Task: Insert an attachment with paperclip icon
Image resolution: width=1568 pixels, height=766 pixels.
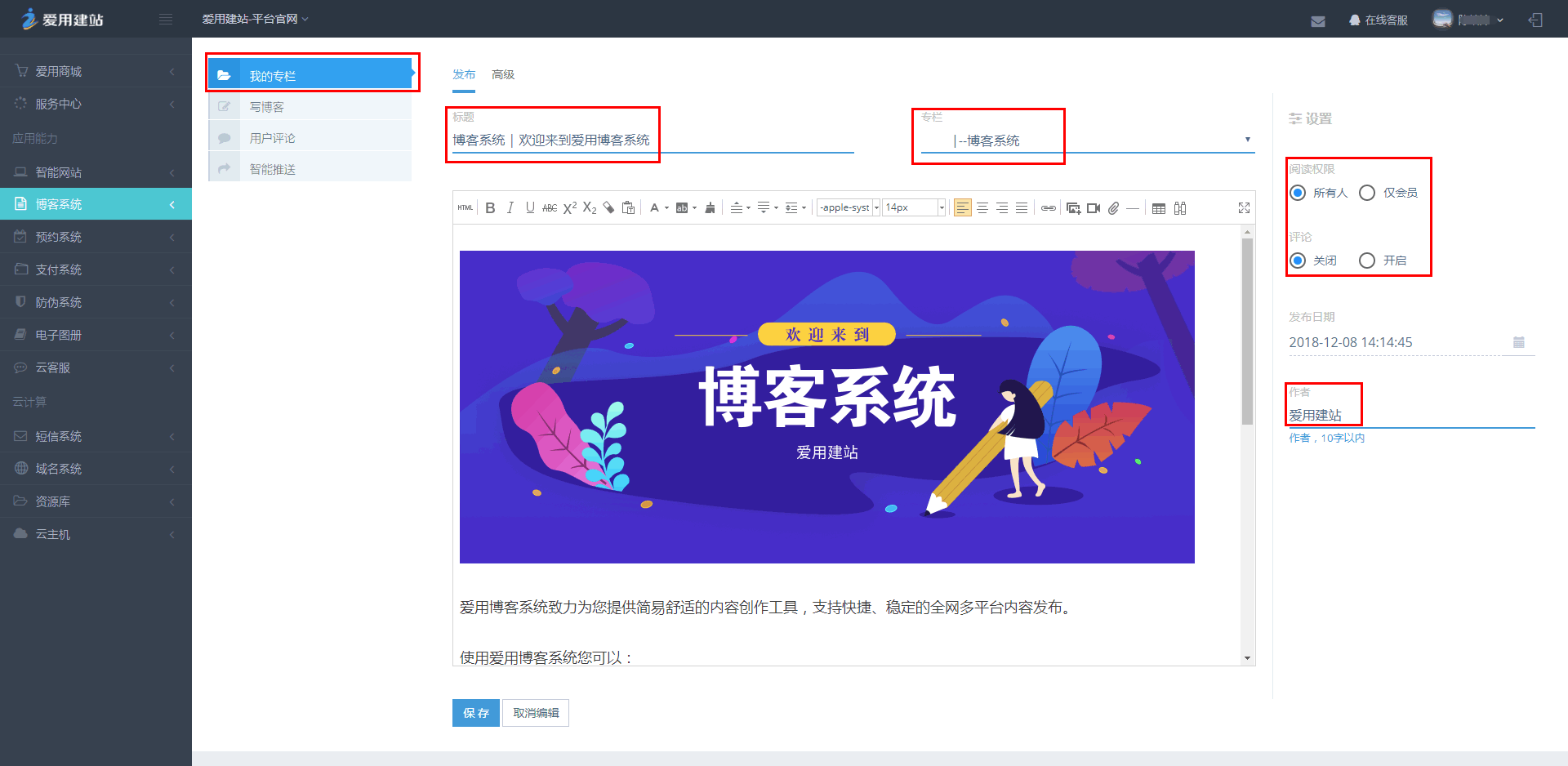Action: [1113, 208]
